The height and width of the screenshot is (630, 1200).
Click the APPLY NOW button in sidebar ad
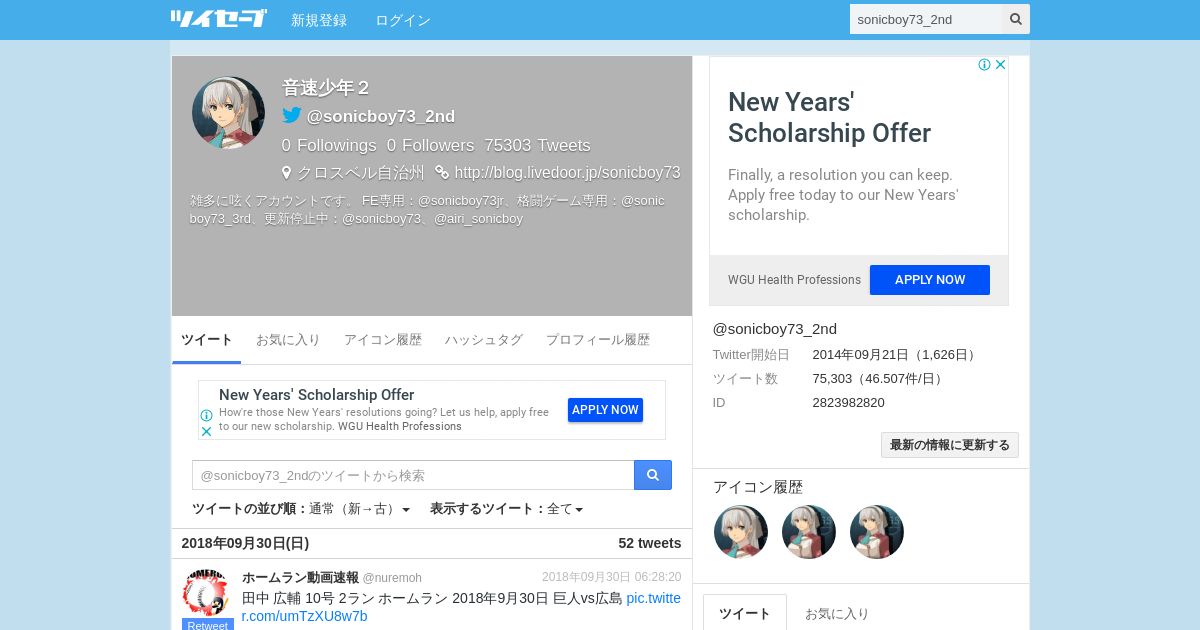[x=930, y=280]
